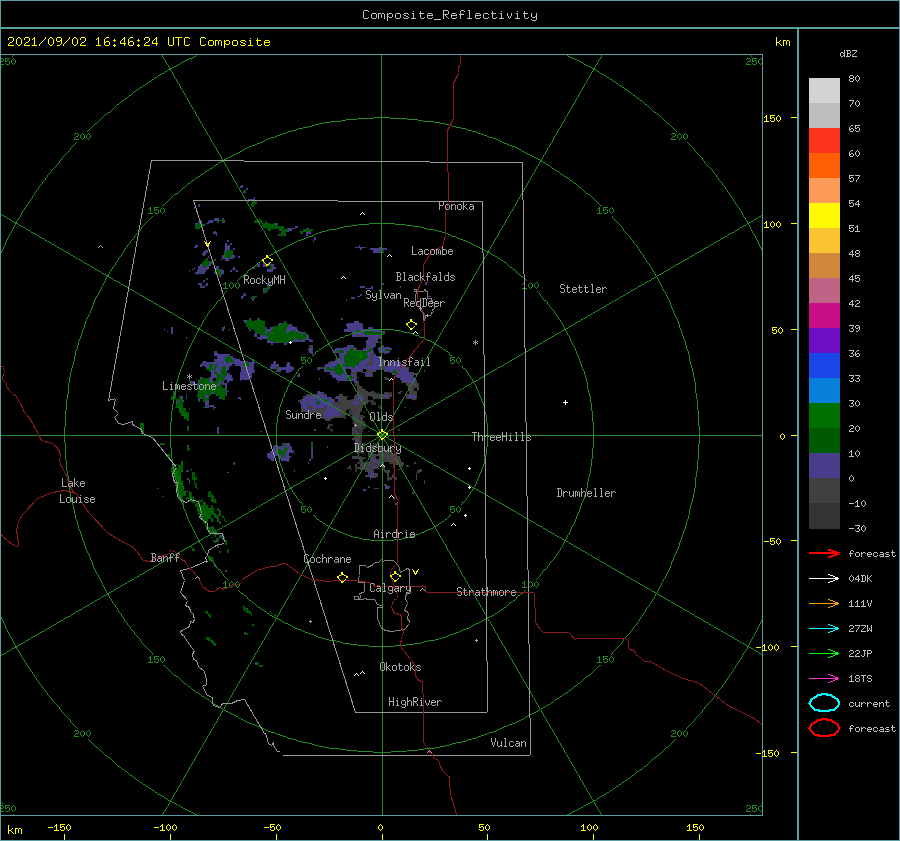Click the -150 tick on bottom axis

59,827
